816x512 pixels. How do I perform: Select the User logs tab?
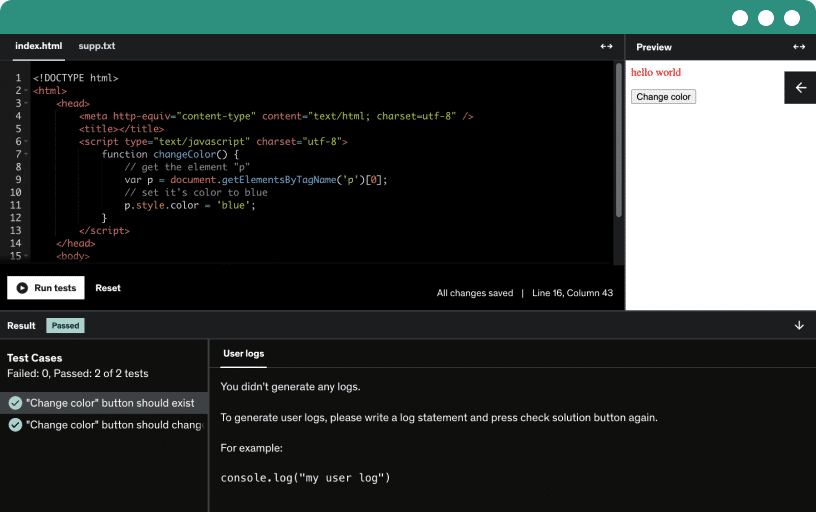pos(243,353)
